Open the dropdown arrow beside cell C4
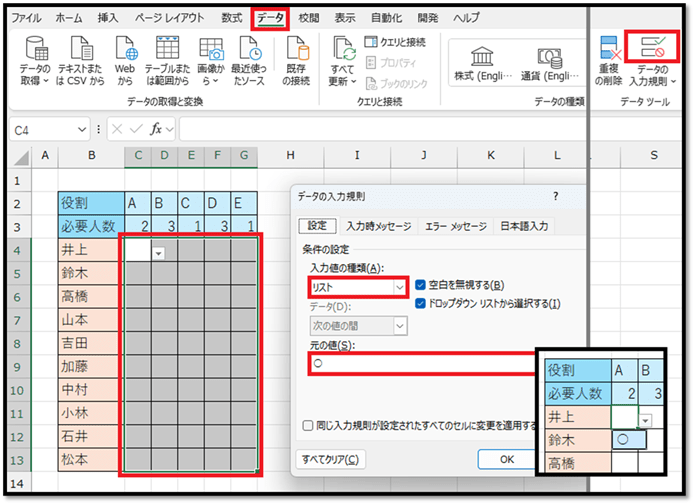The image size is (694, 504). click(x=159, y=254)
